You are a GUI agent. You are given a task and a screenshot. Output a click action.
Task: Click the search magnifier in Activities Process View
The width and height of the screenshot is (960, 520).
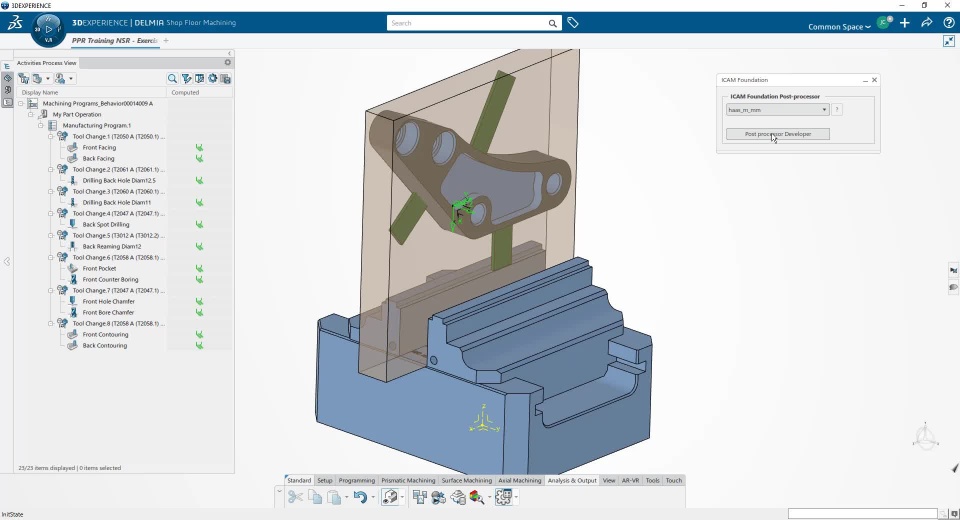pyautogui.click(x=172, y=78)
